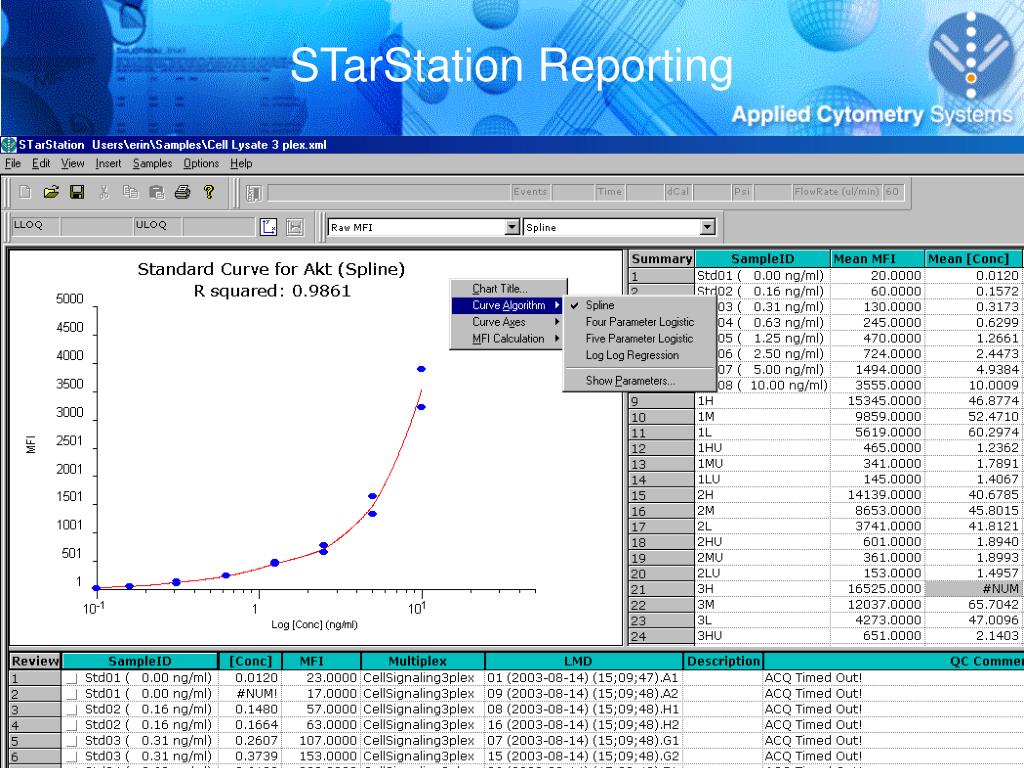Expand the MFI Calculation submenu
This screenshot has height=768, width=1024.
[x=507, y=338]
